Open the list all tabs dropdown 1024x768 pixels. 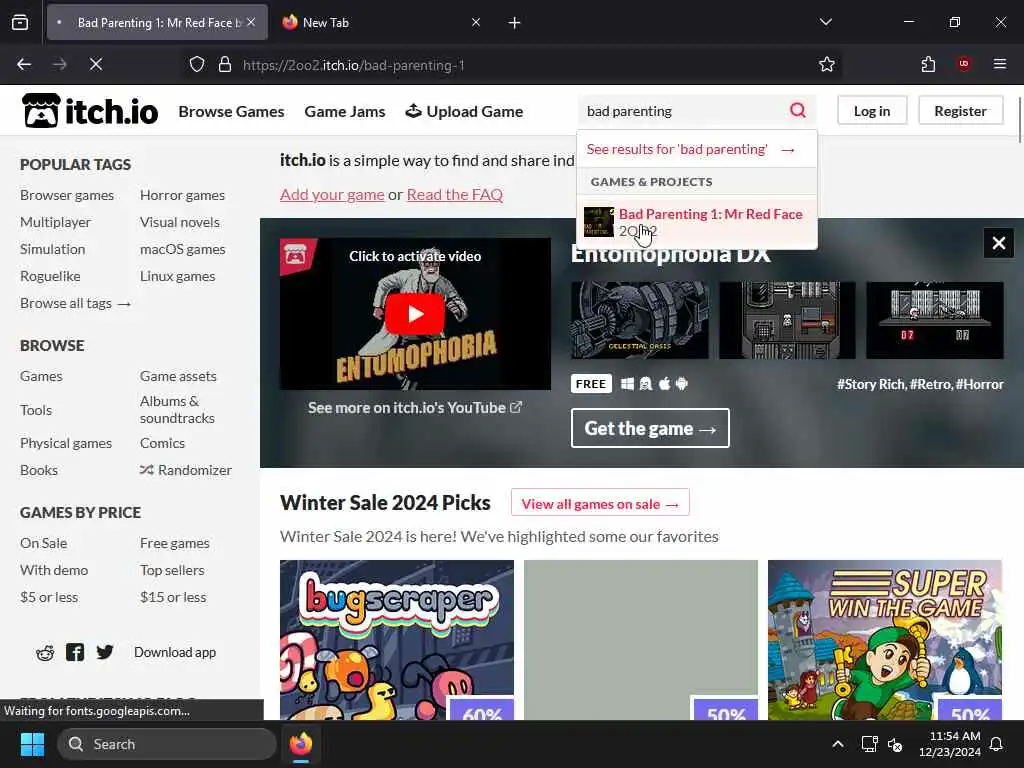pos(825,22)
